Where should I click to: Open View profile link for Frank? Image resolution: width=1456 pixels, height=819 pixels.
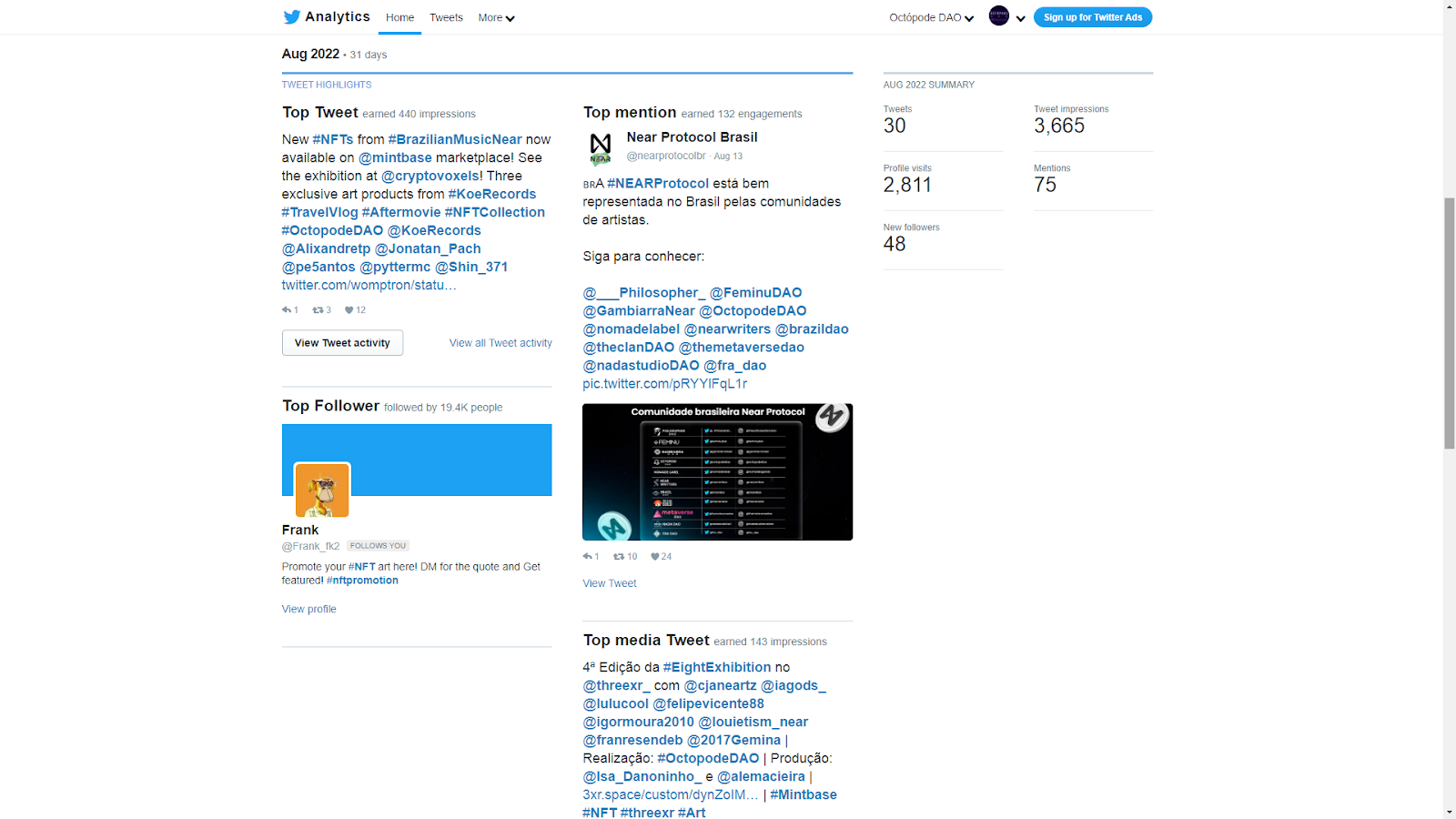(x=309, y=609)
